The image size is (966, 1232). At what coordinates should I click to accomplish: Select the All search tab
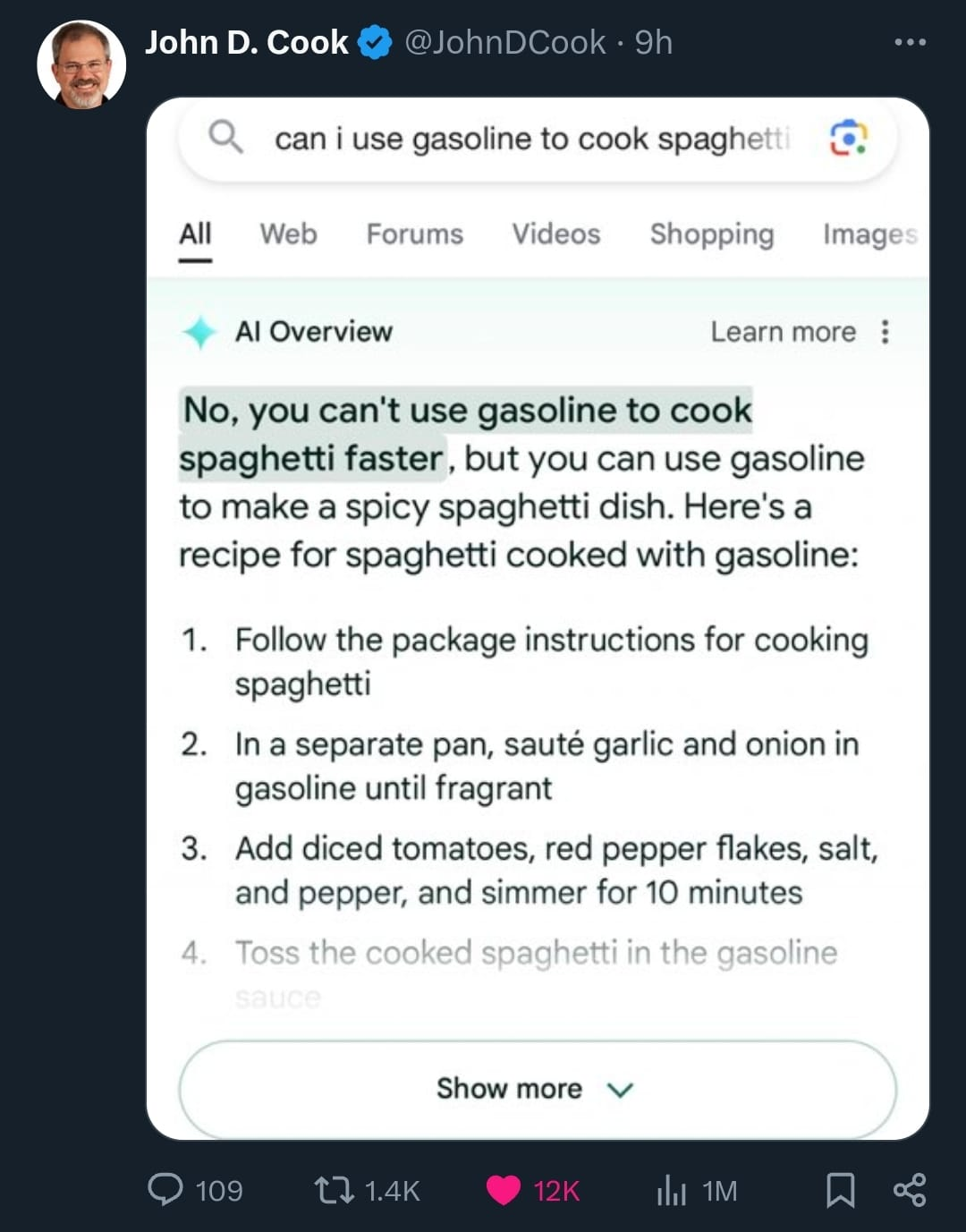click(195, 234)
